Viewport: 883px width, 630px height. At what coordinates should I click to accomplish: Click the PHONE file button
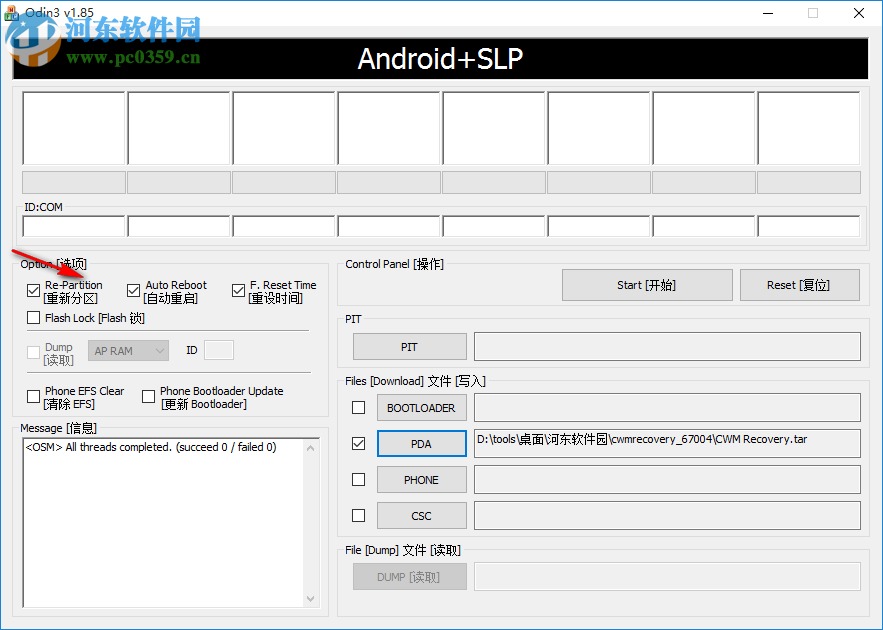point(421,479)
